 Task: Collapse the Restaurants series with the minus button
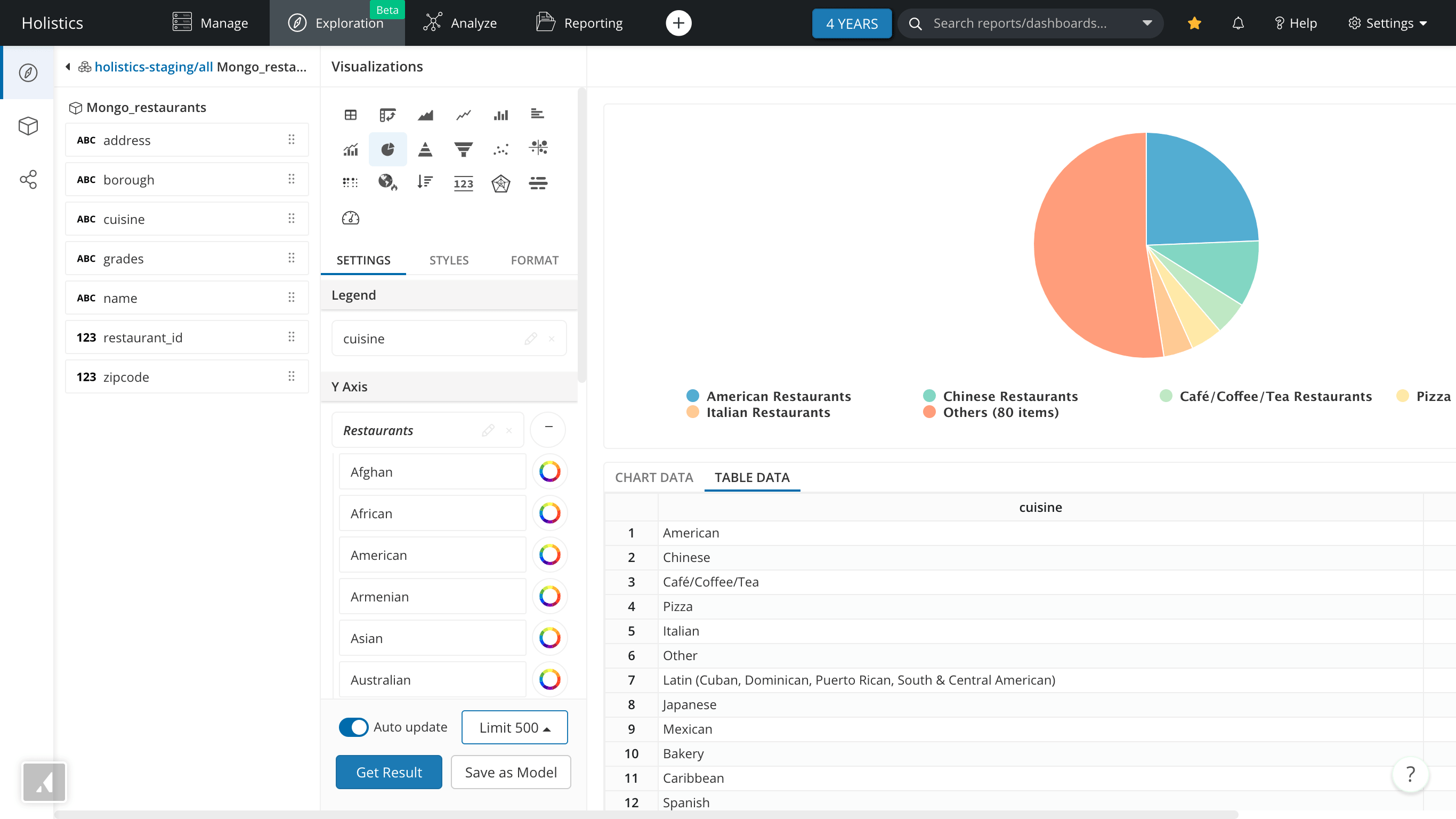[548, 428]
